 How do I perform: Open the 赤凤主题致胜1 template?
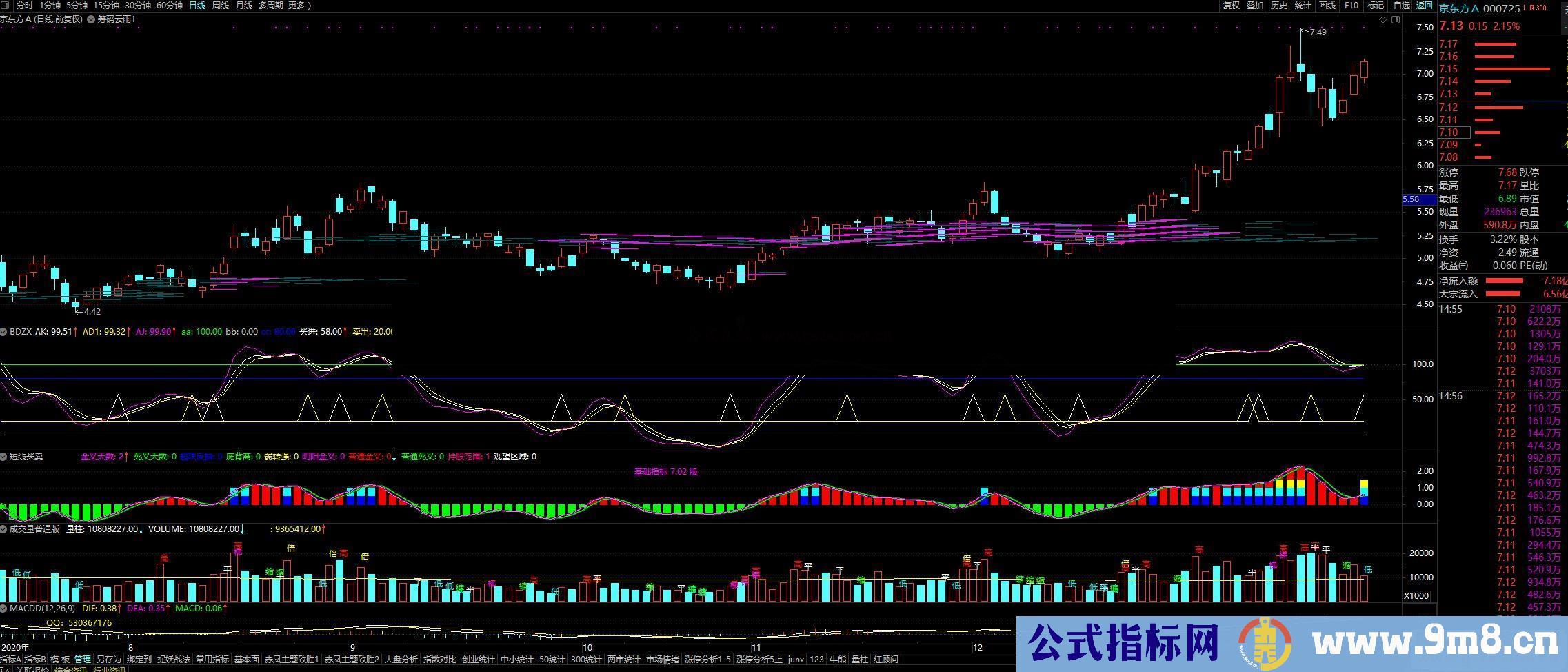[292, 660]
